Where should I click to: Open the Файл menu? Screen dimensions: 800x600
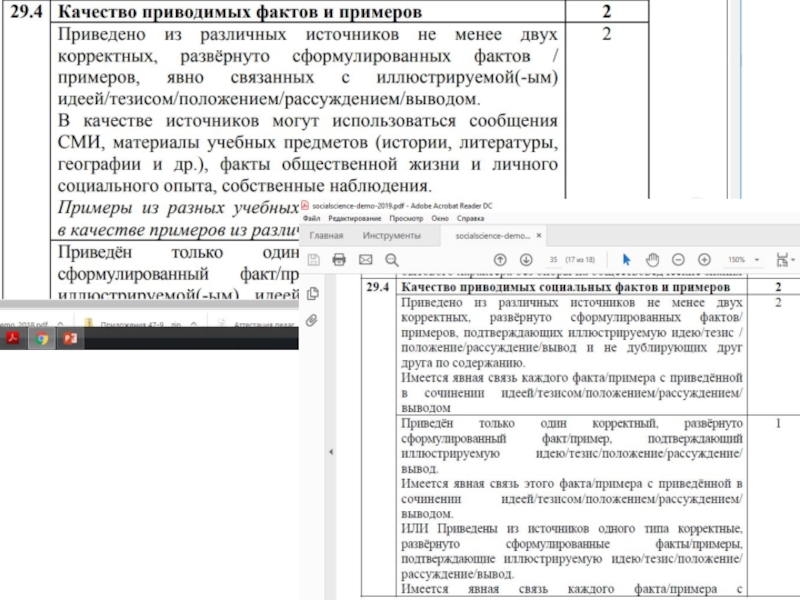pos(310,217)
